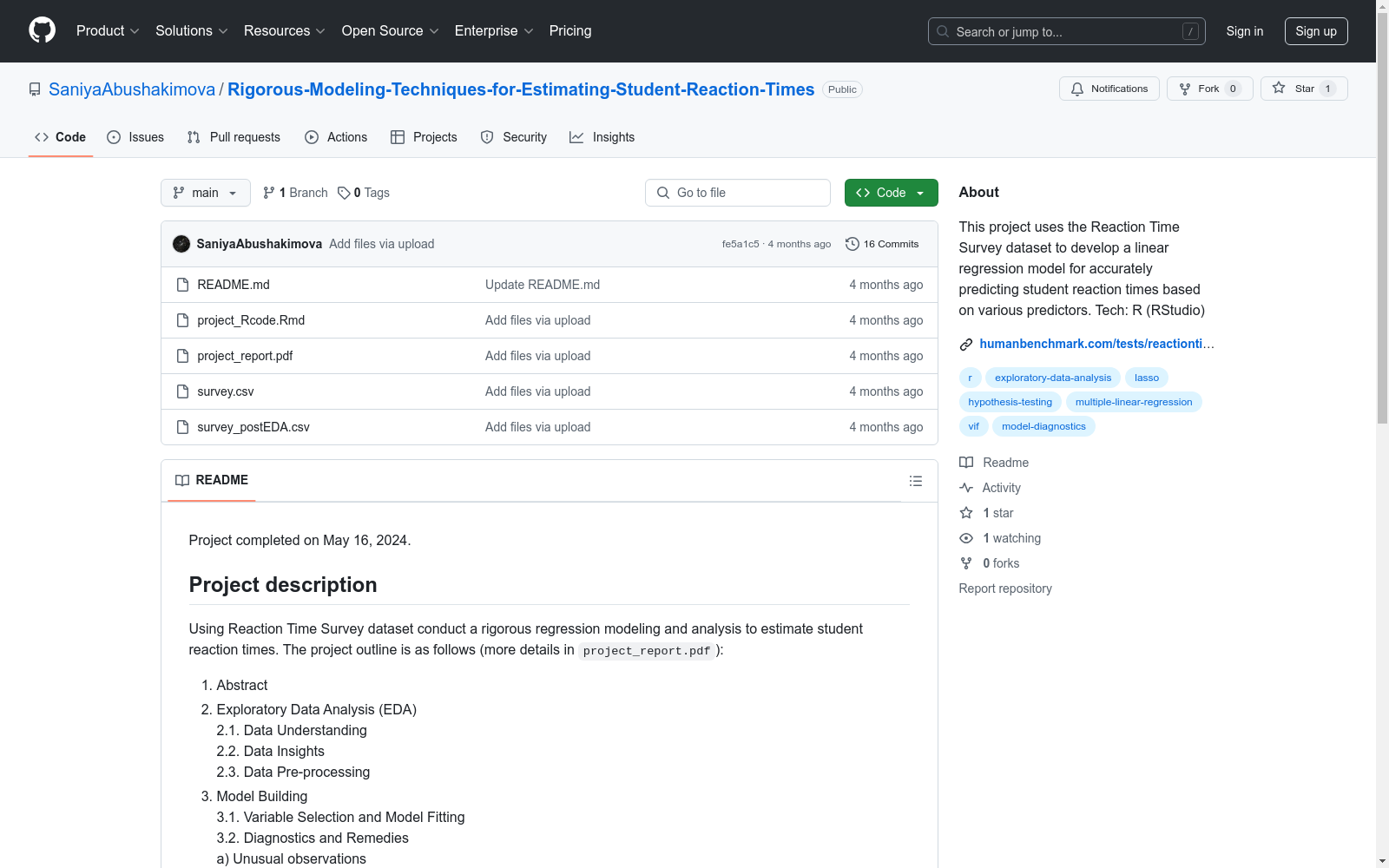1389x868 pixels.
Task: Click the Search or jump to field
Action: (1067, 31)
